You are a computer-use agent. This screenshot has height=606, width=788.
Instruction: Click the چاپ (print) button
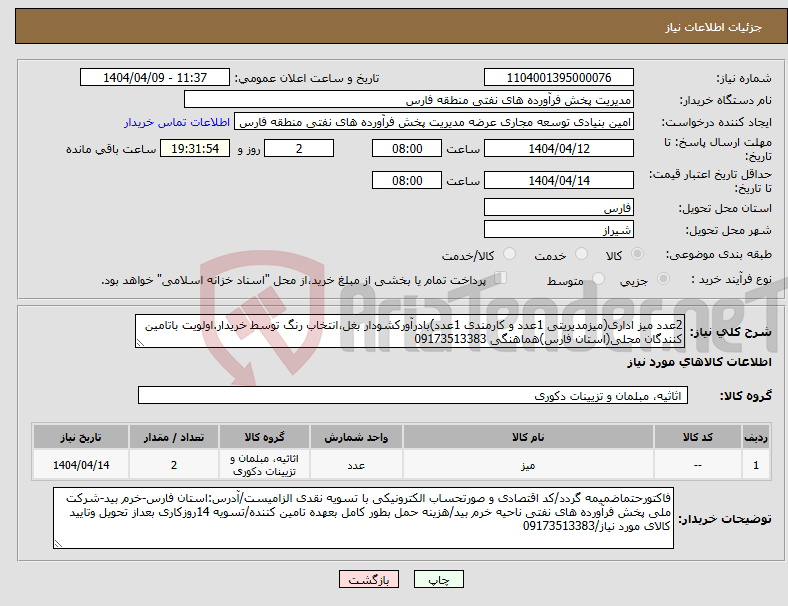point(438,579)
